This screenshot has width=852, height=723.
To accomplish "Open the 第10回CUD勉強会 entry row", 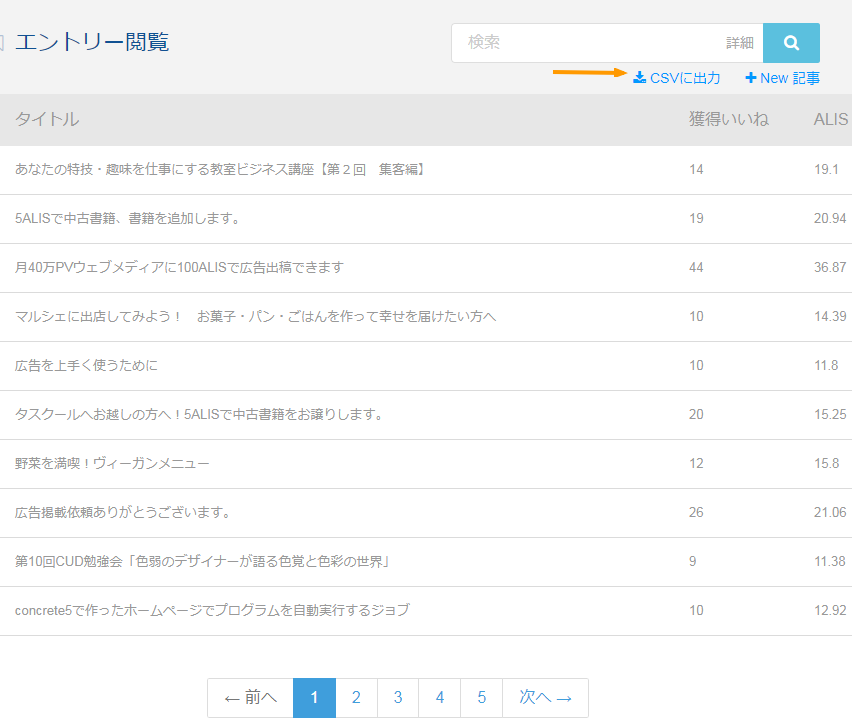I will pos(202,562).
